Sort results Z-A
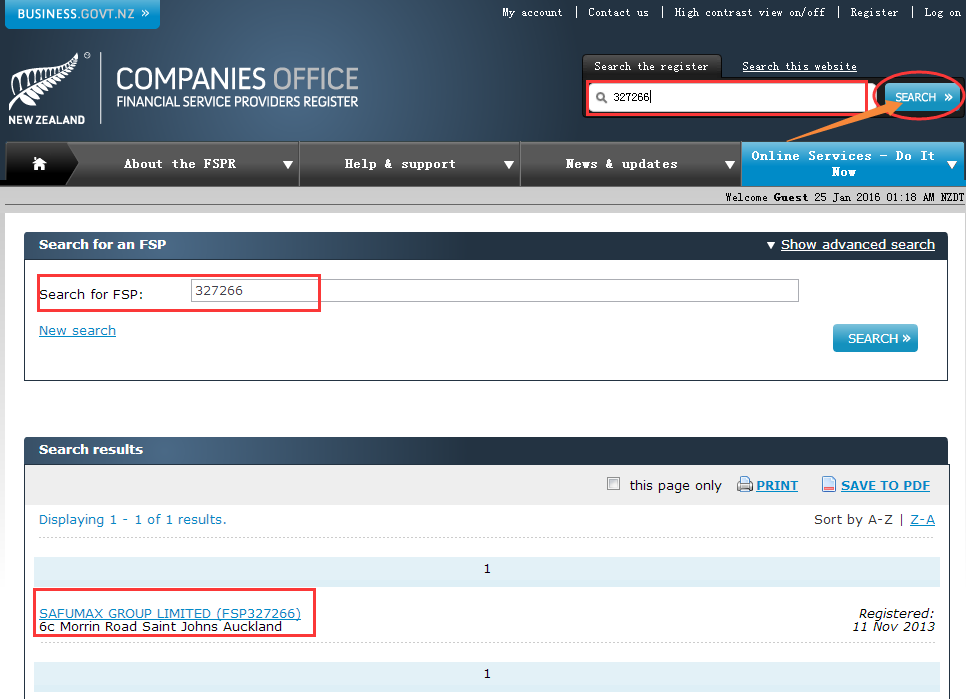Viewport: 966px width, 699px height. point(922,520)
